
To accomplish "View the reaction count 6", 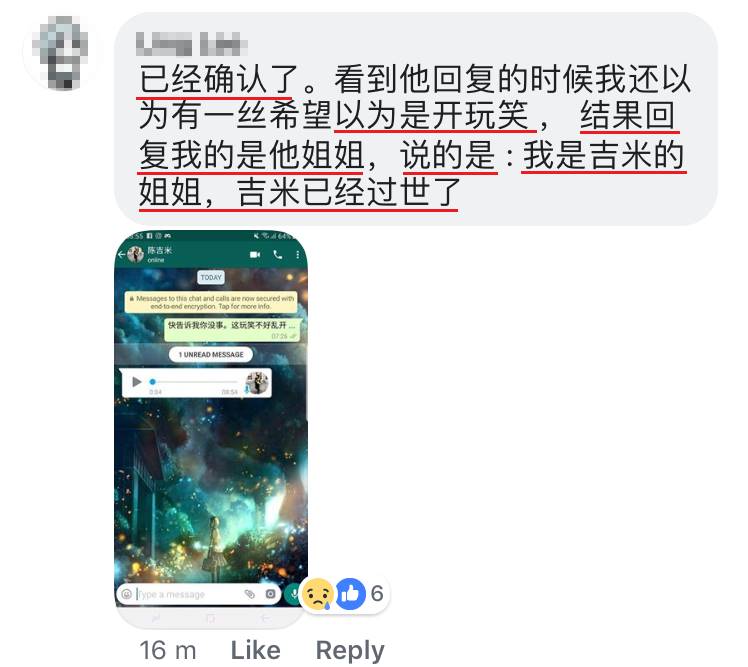I will pos(377,594).
